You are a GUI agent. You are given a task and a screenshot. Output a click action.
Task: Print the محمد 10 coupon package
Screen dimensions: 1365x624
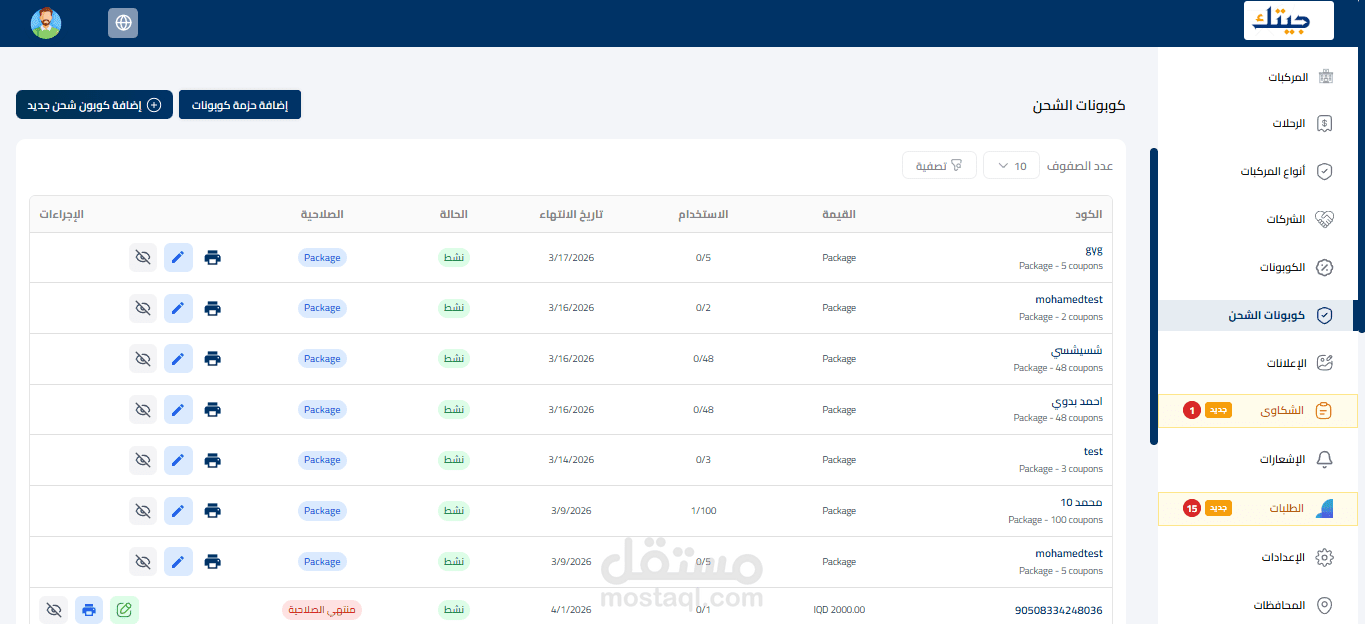[x=212, y=511]
